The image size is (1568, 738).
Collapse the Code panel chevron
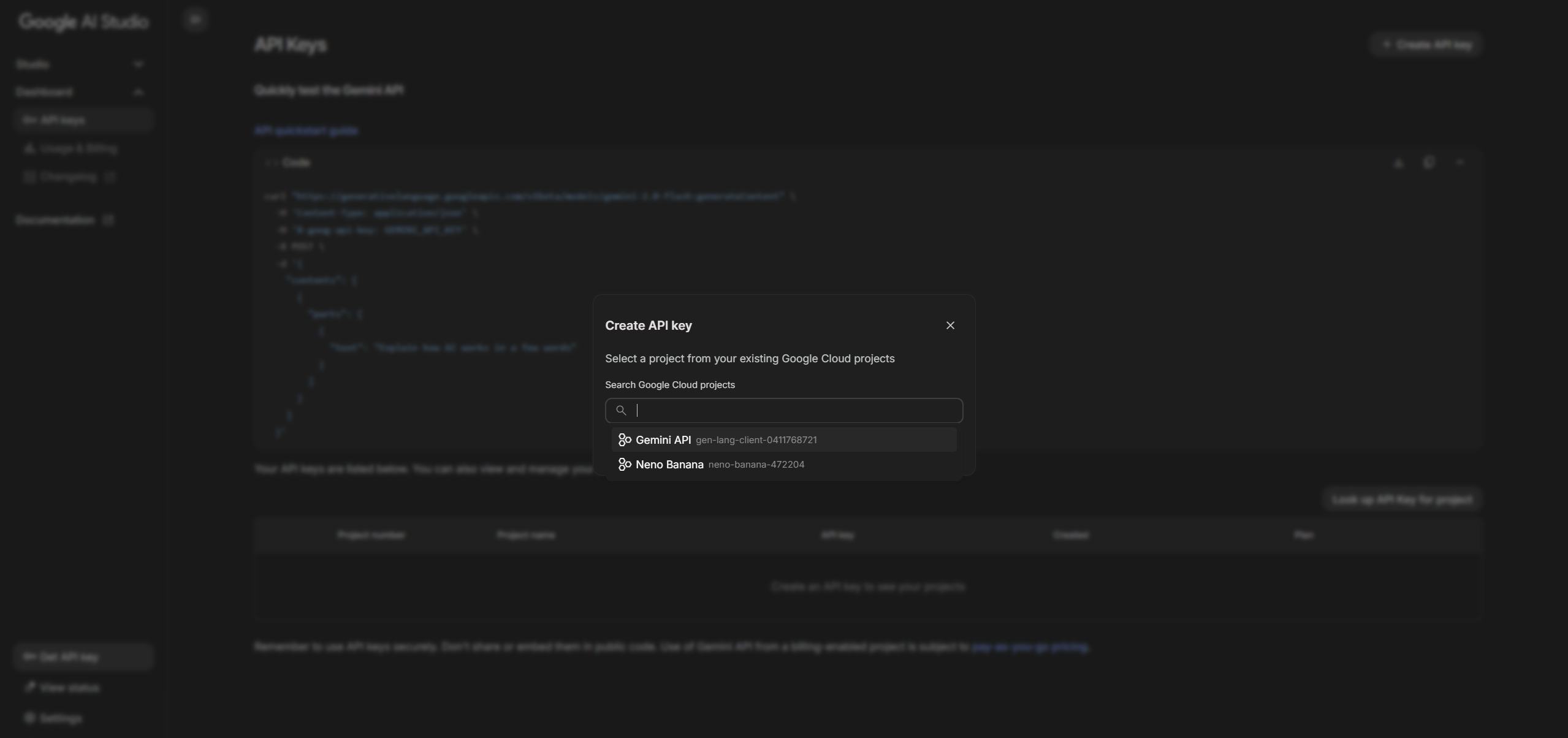pos(1460,162)
